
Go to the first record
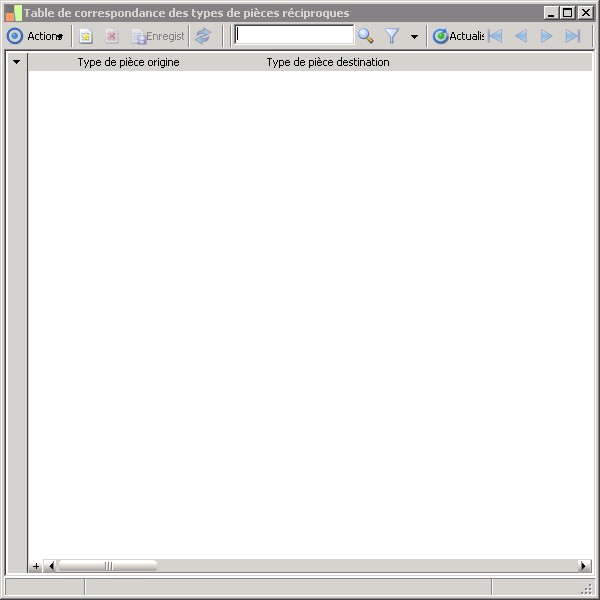(x=495, y=36)
